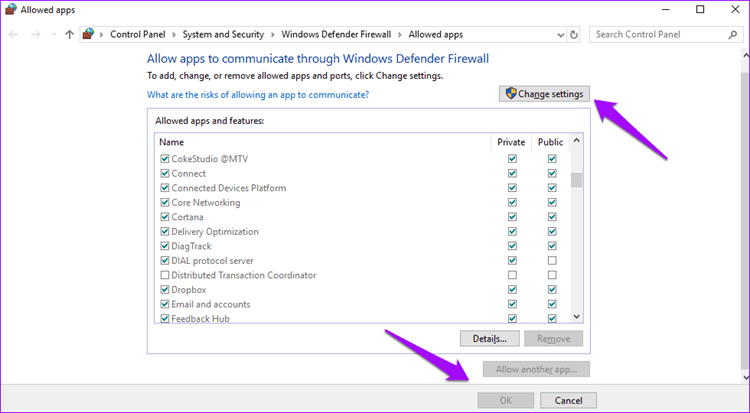Enable Private for Distributed Transaction Coordinator
This screenshot has height=413, width=750.
[x=512, y=275]
